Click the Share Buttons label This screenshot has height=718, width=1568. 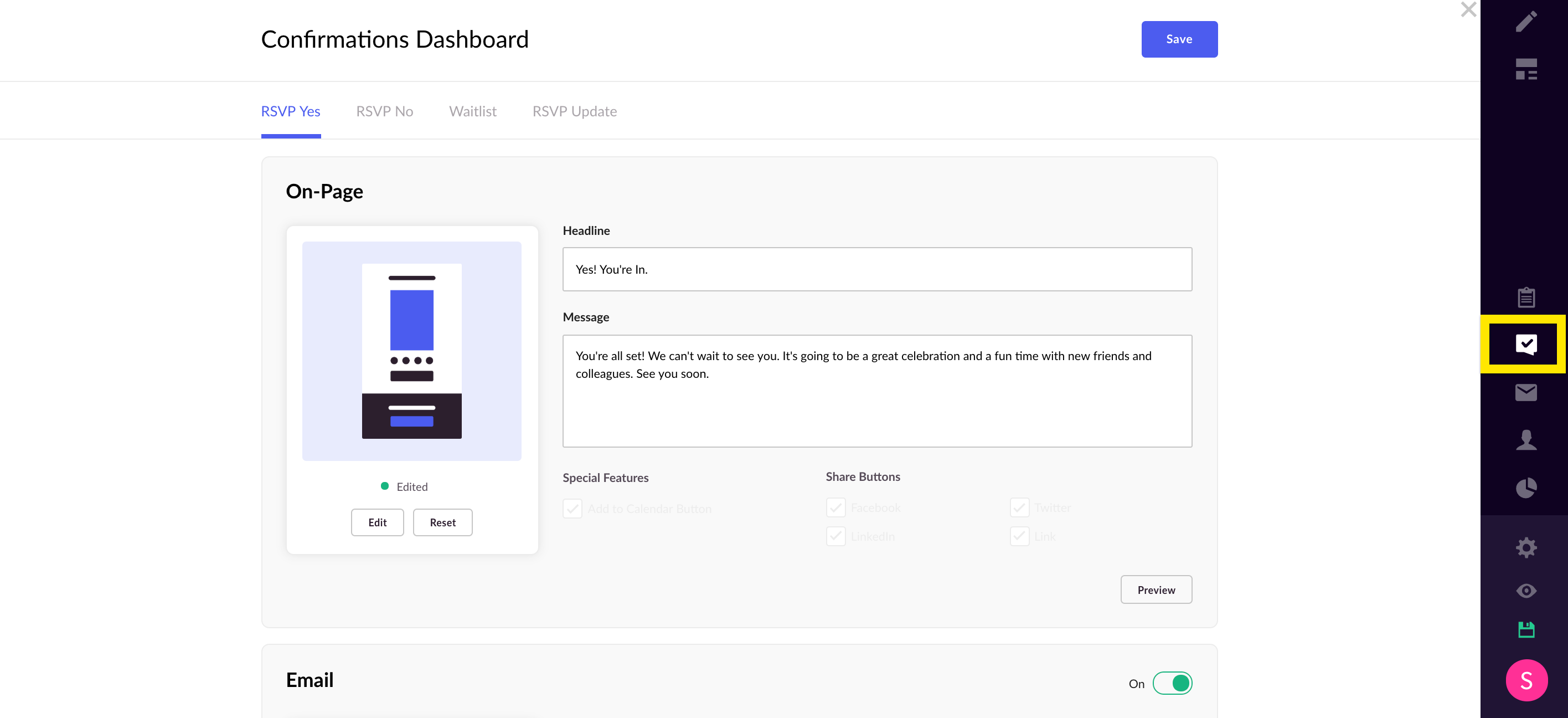[862, 477]
